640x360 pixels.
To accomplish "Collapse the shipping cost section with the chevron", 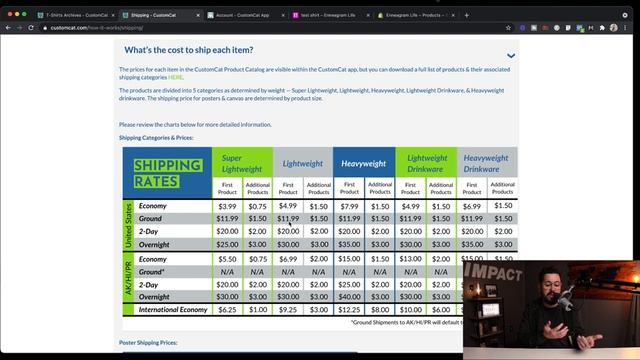I will tap(511, 56).
